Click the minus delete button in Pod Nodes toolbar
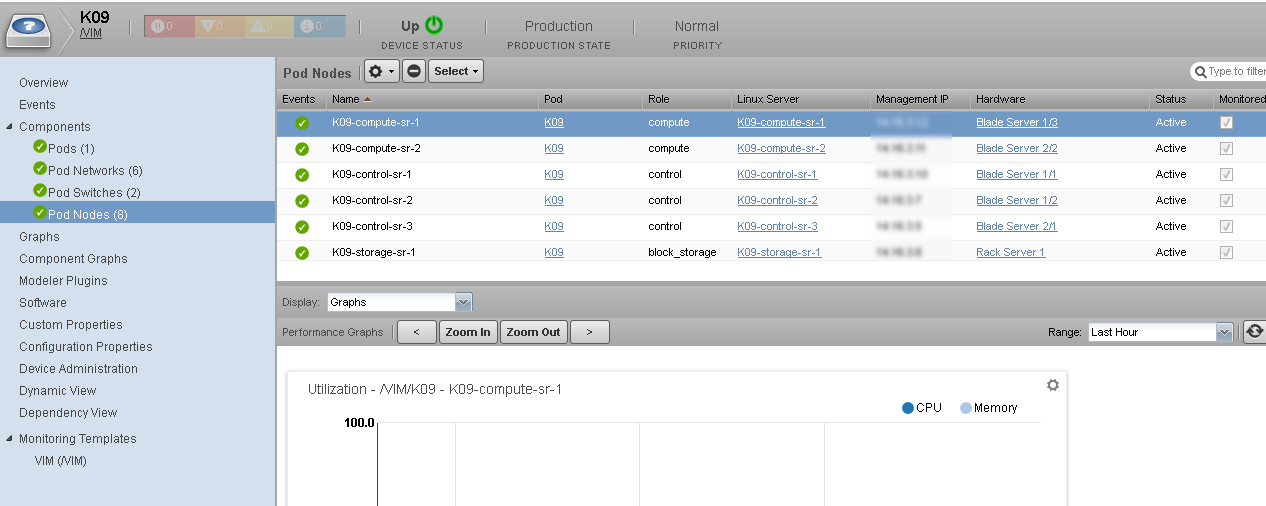 (x=414, y=71)
